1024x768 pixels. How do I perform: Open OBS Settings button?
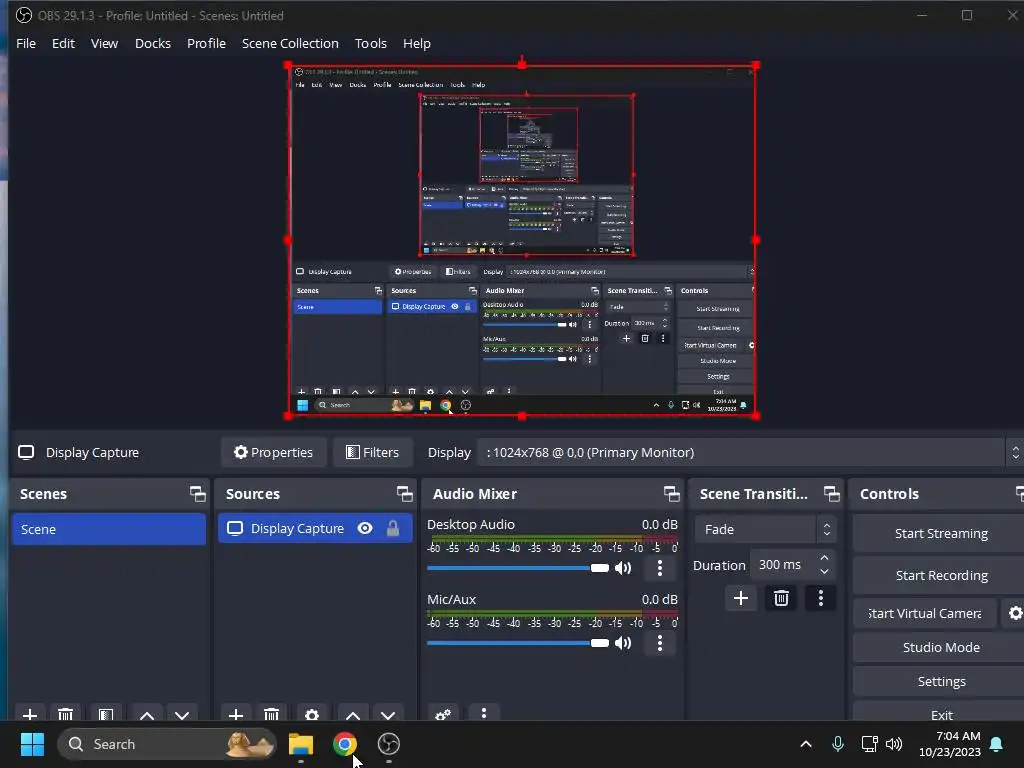tap(940, 681)
